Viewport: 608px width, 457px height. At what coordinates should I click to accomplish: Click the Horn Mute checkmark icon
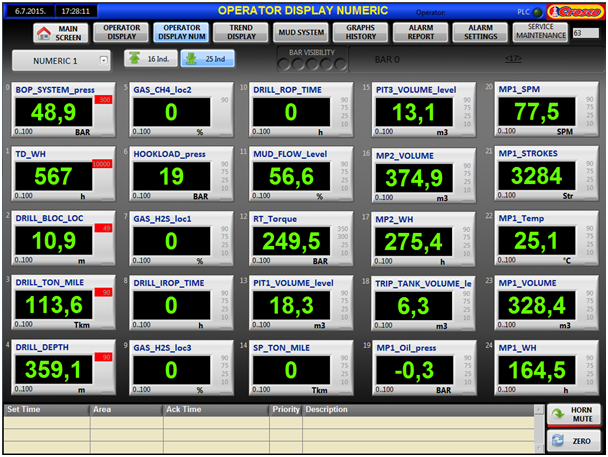pos(557,413)
